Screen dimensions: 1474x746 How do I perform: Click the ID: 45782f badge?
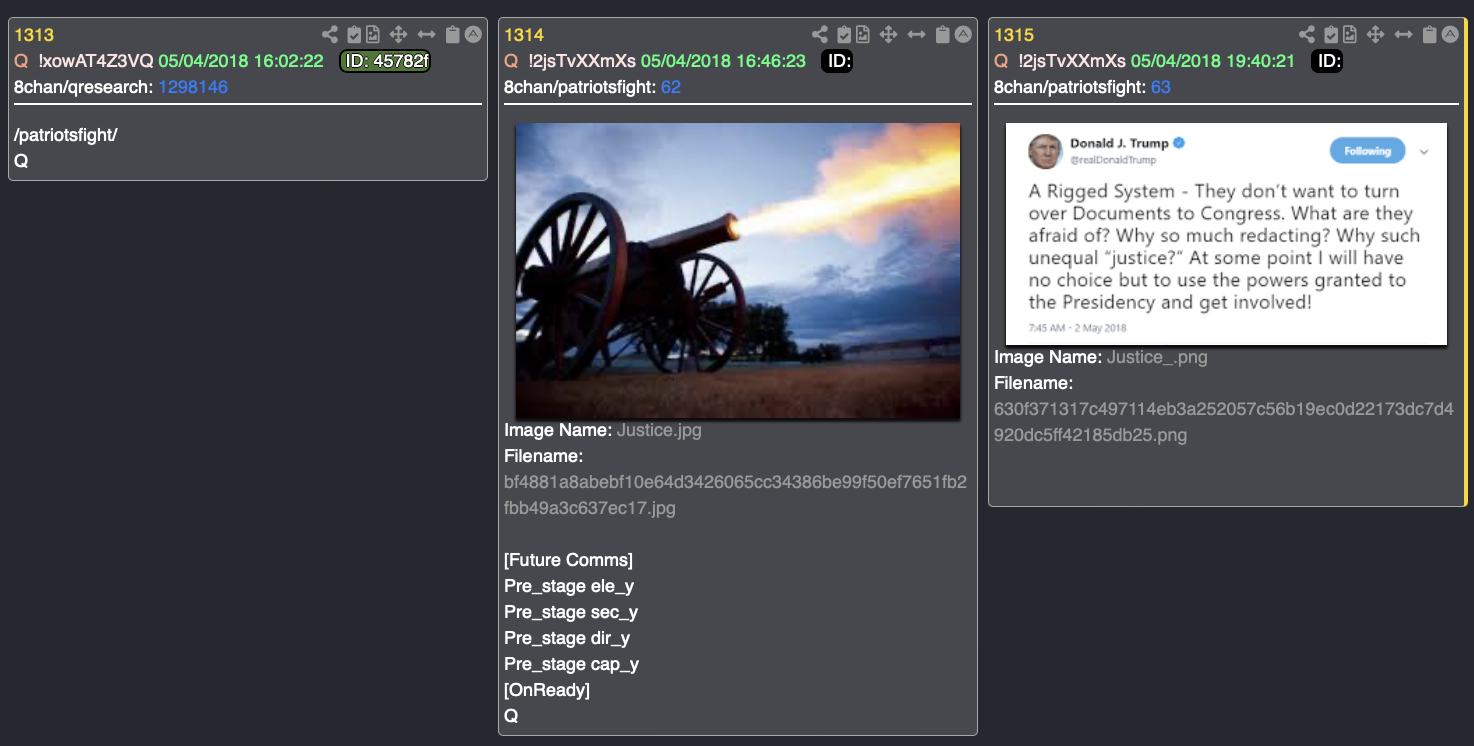pos(385,61)
